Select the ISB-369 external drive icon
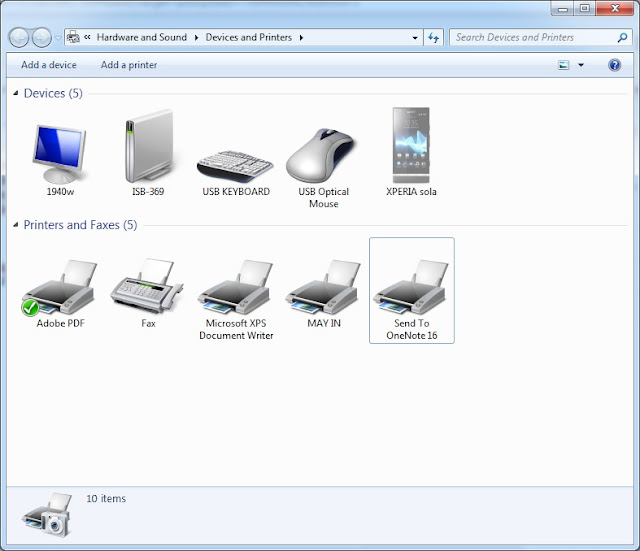 [148, 145]
